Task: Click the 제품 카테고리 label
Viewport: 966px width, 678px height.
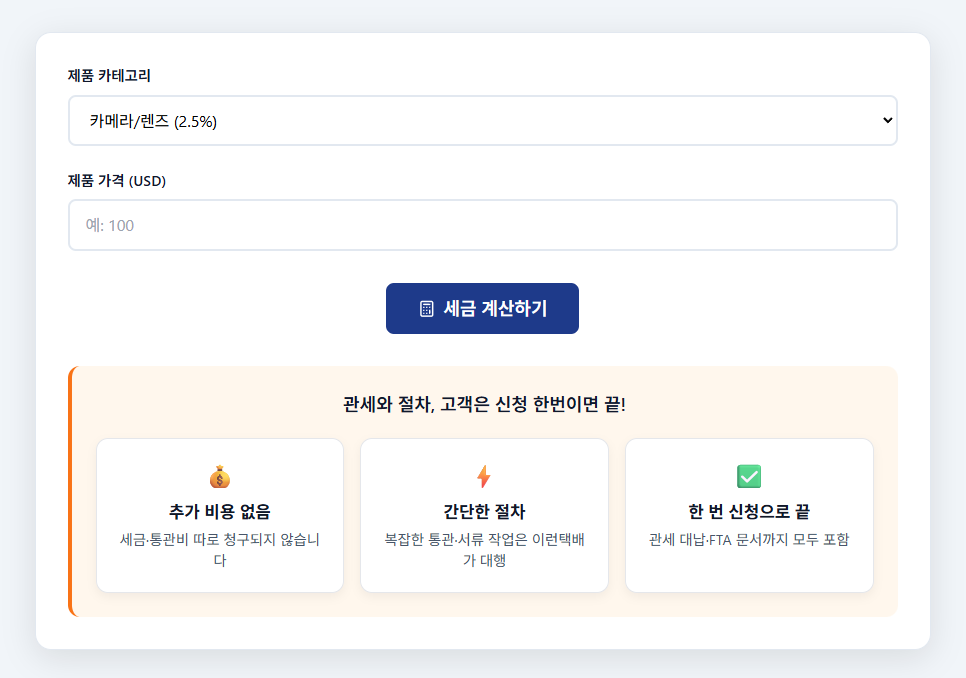Action: coord(109,75)
